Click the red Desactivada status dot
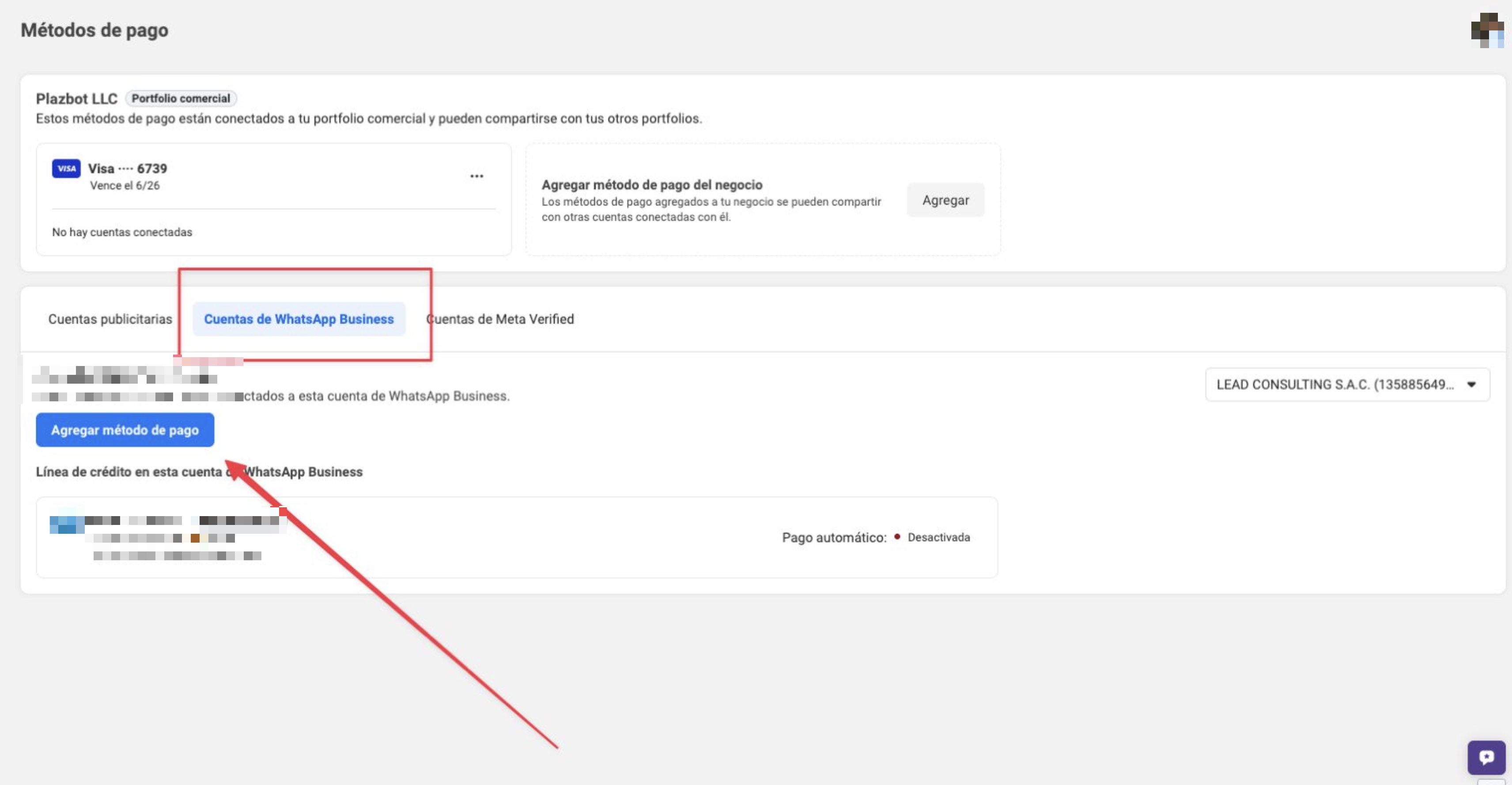This screenshot has height=785, width=1512. point(897,536)
